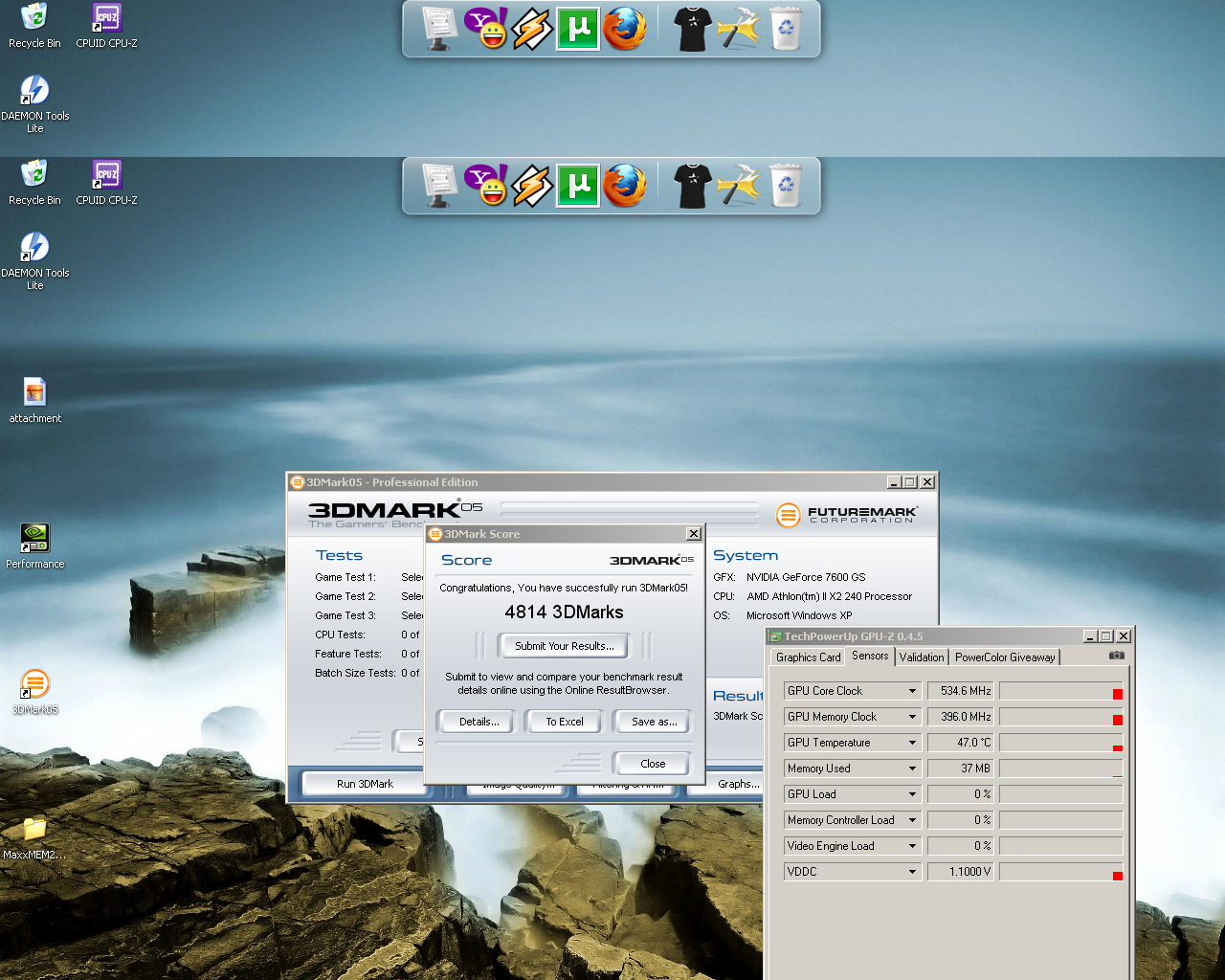Click the Game Test 1 label
1225x980 pixels.
click(345, 577)
